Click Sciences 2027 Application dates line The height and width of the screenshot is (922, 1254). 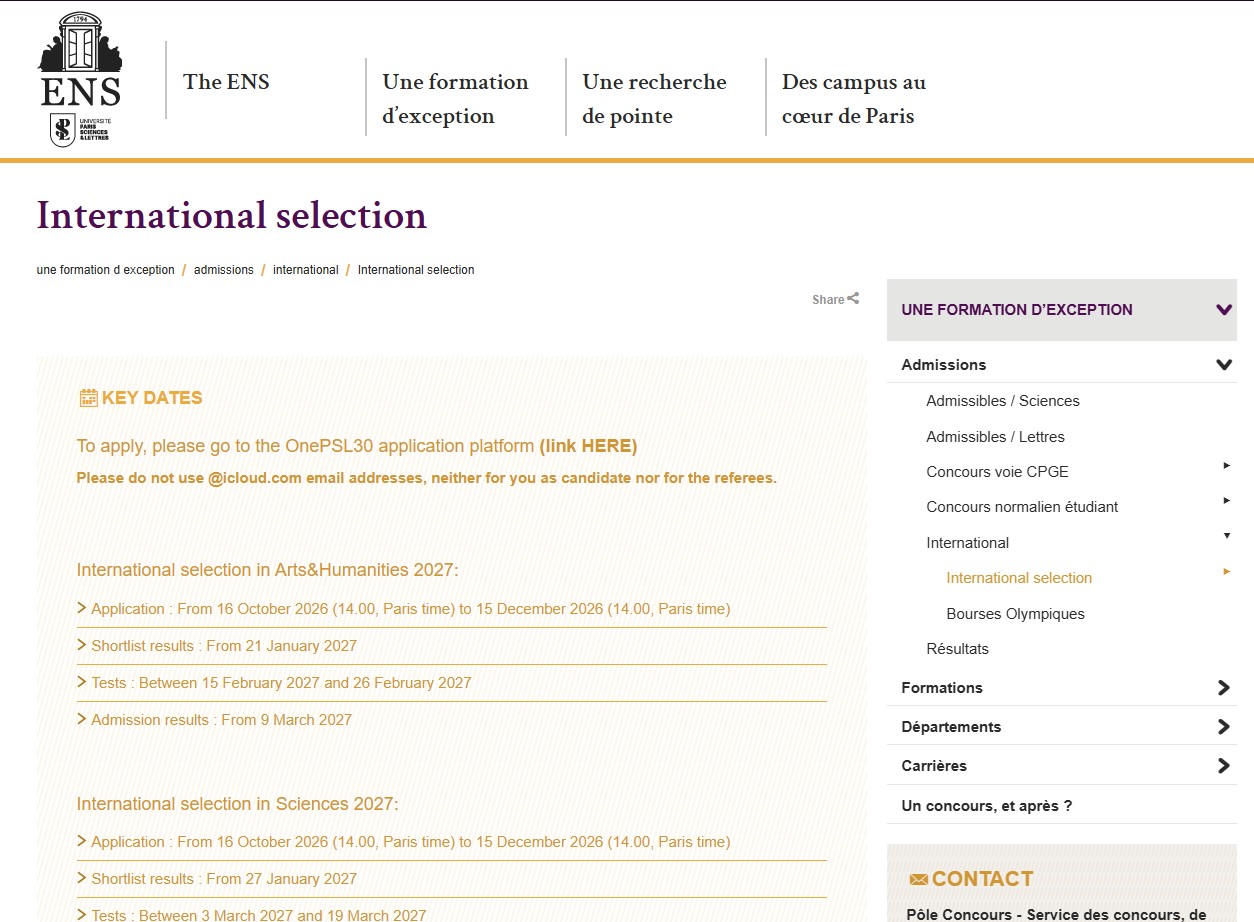[410, 842]
